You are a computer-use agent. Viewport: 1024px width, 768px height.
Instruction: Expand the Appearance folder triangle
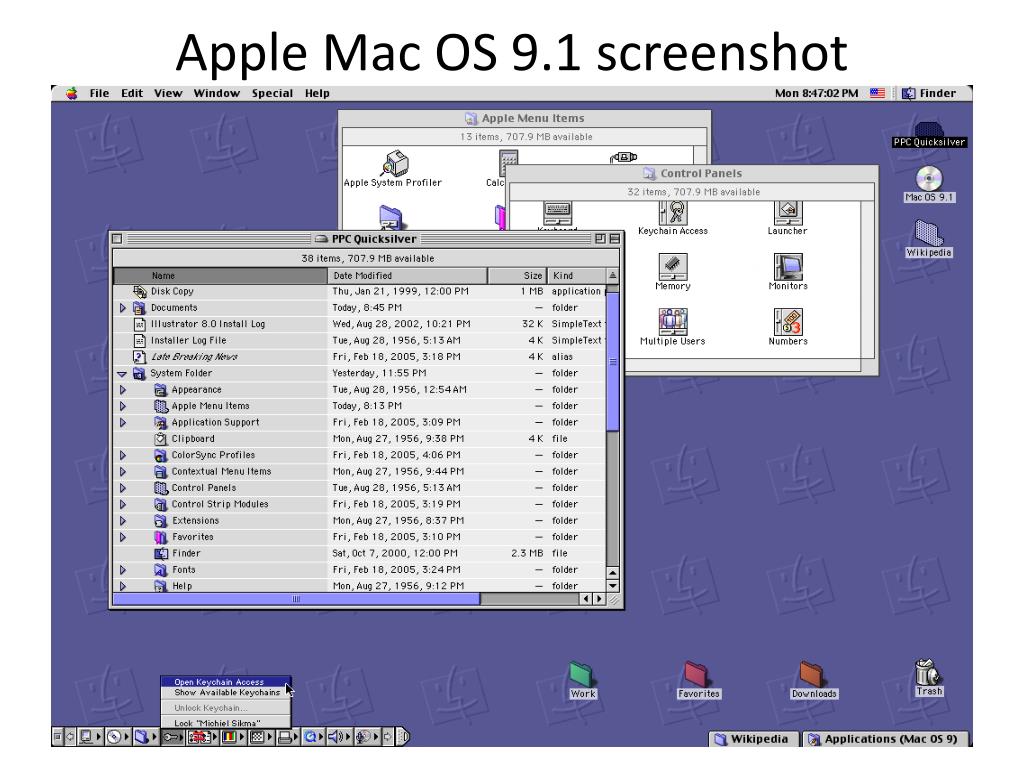coord(122,390)
